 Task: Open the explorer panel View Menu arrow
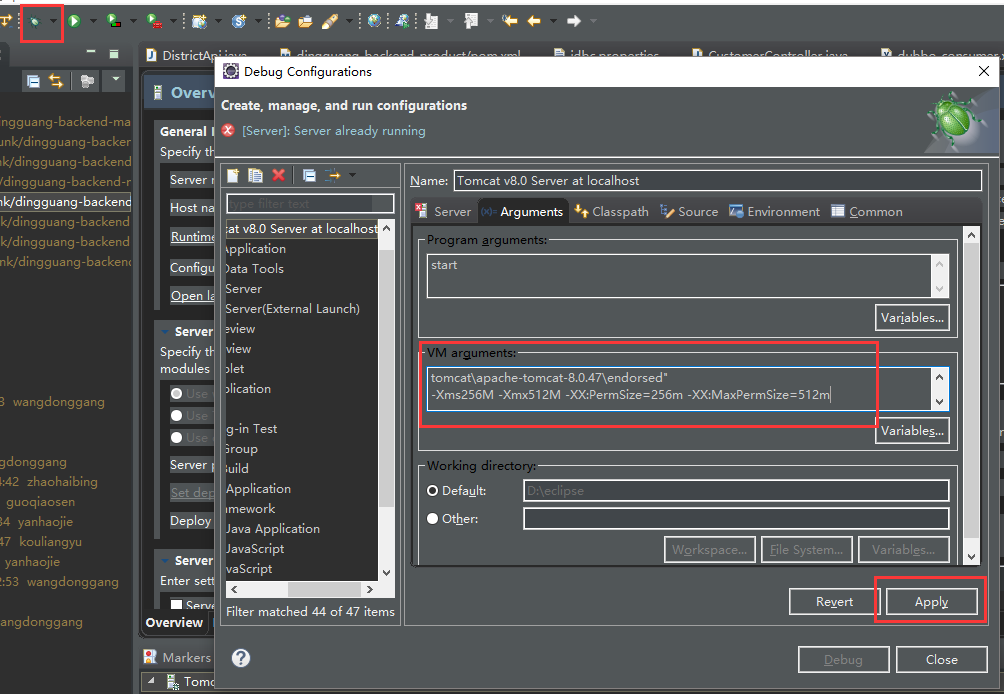pyautogui.click(x=116, y=80)
